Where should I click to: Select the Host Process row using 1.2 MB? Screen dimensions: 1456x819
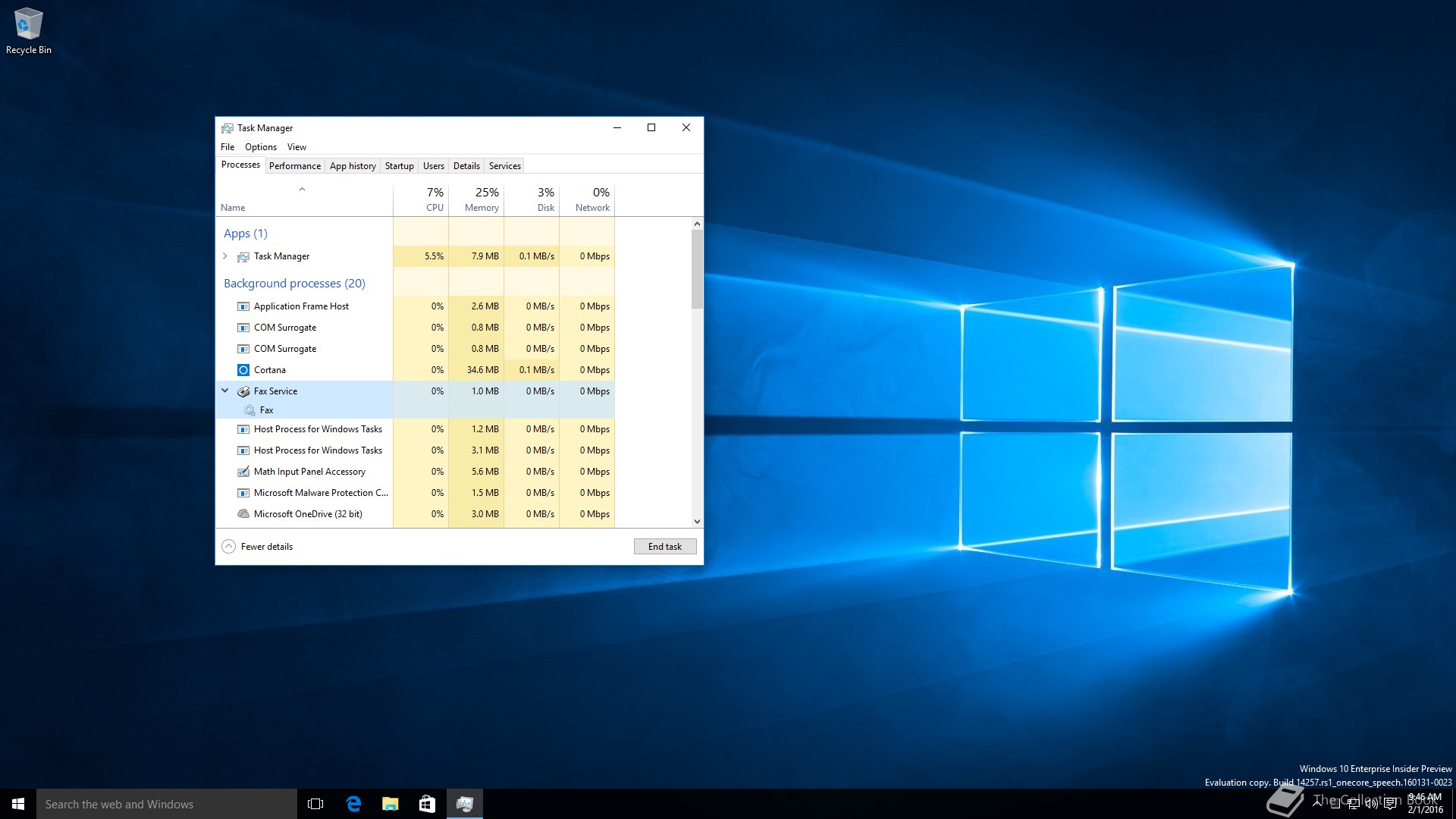pos(416,429)
